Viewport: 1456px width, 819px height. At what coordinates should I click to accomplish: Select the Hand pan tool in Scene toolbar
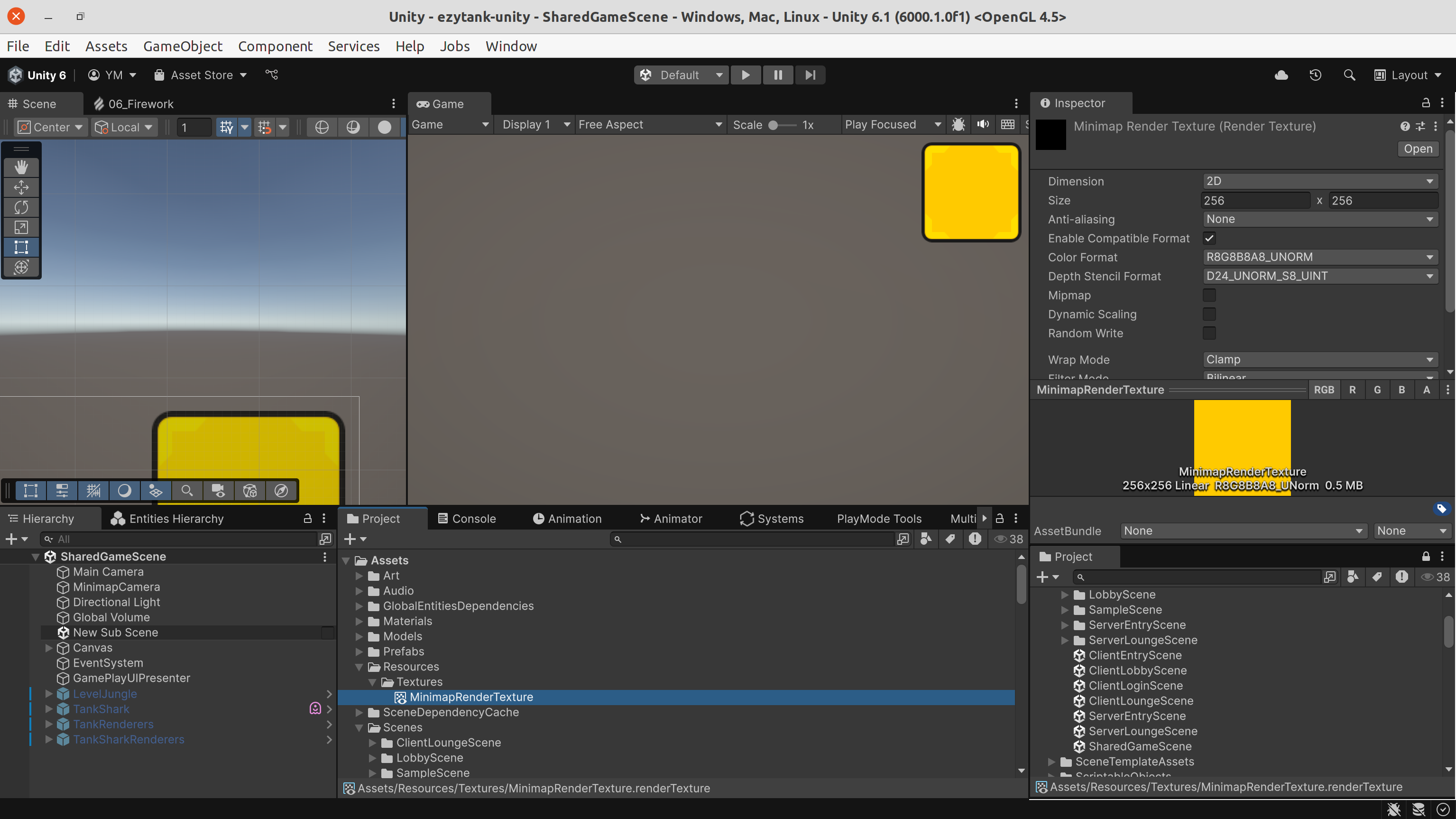pos(21,167)
